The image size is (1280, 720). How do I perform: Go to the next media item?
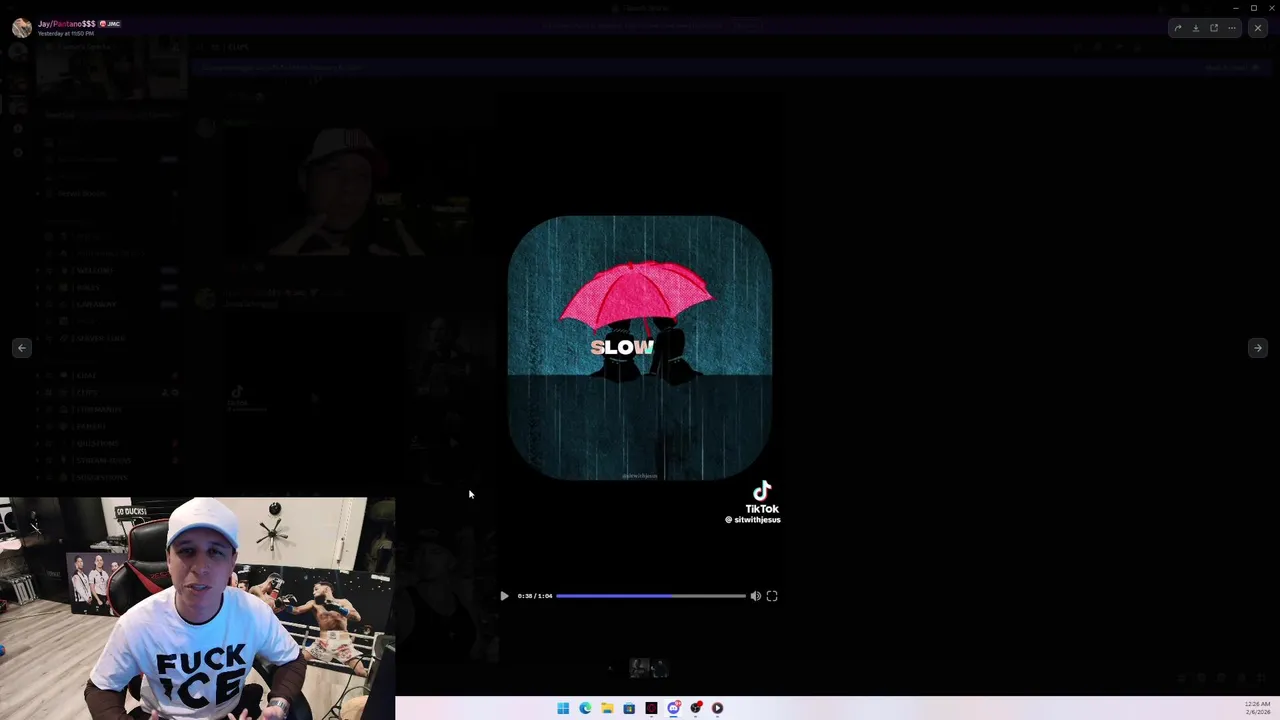[1258, 348]
